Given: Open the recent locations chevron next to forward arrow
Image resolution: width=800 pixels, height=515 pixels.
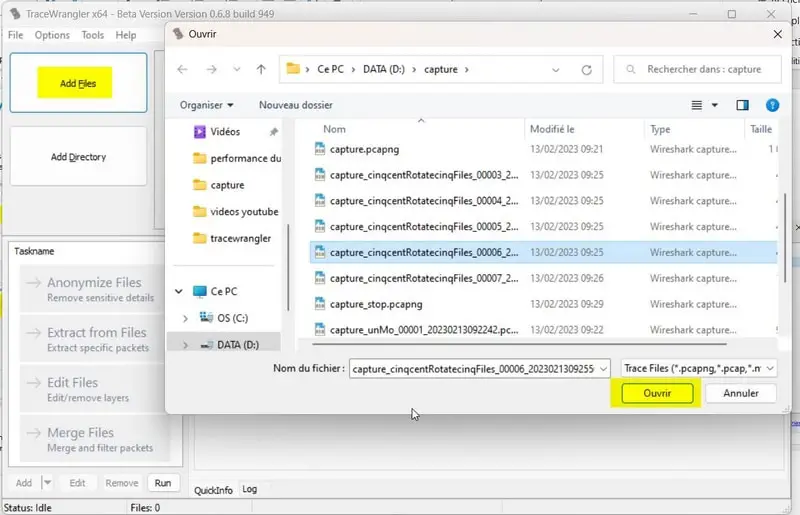Looking at the screenshot, I should click(237, 69).
